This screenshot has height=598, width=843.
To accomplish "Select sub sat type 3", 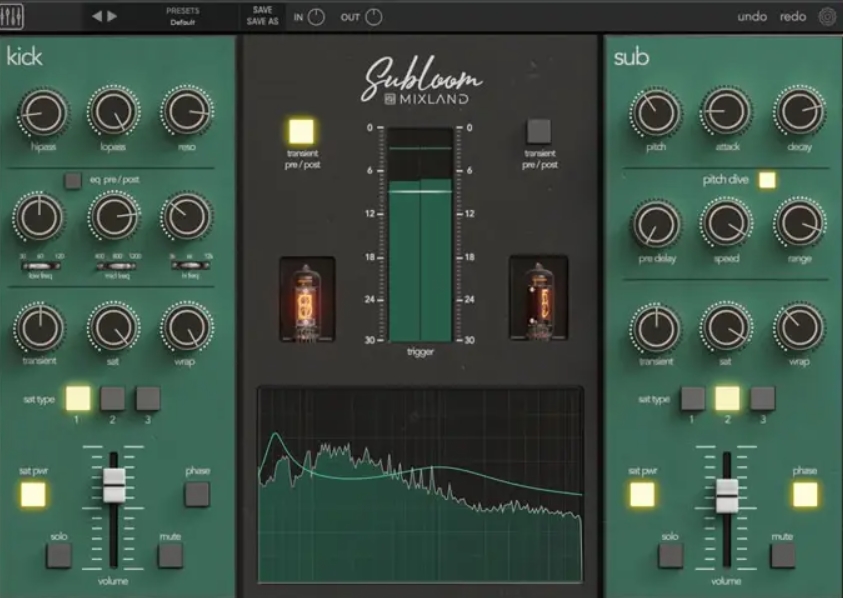I will [x=762, y=398].
